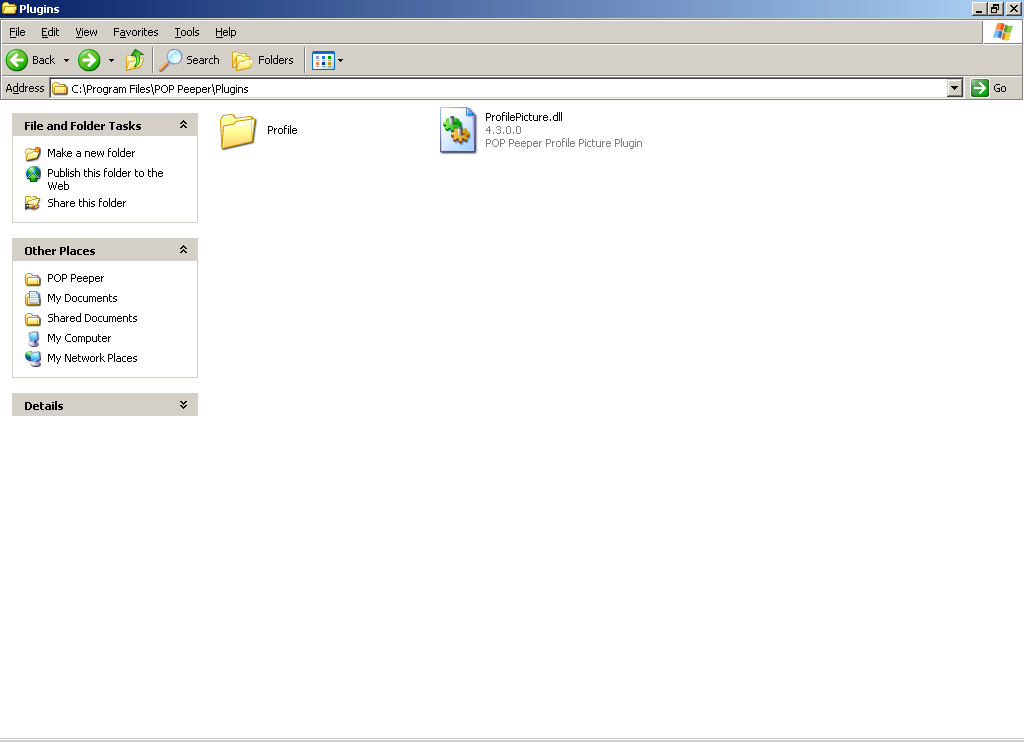Click the My Computer icon

coord(33,338)
